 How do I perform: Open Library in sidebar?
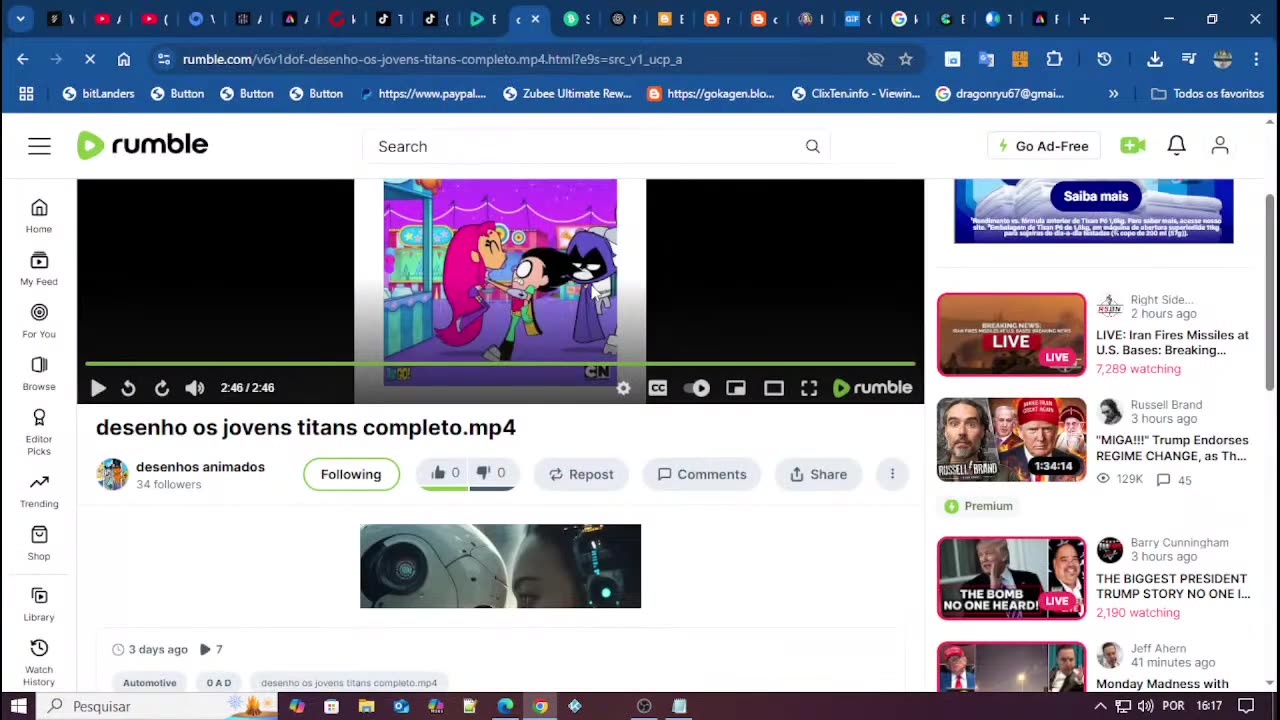[x=39, y=605]
